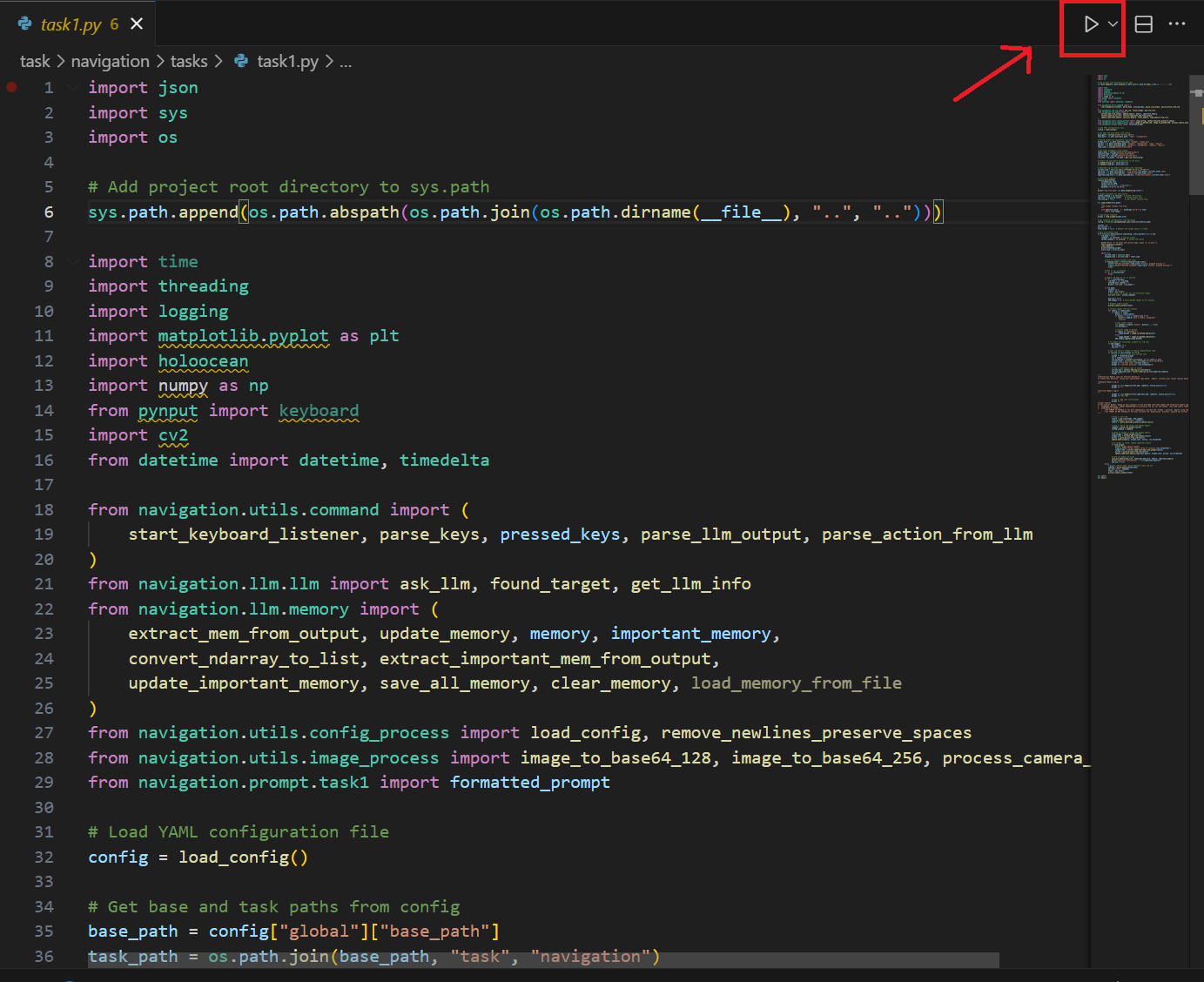This screenshot has height=982, width=1204.
Task: Collapse the import block at line 1
Action: tap(73, 87)
